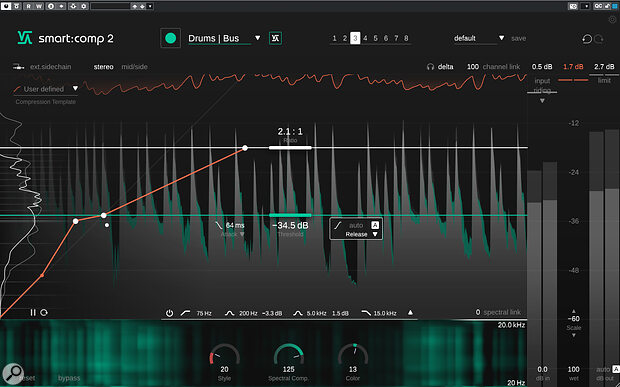Enable mid/side mode
Image resolution: width=620 pixels, height=387 pixels.
[134, 67]
